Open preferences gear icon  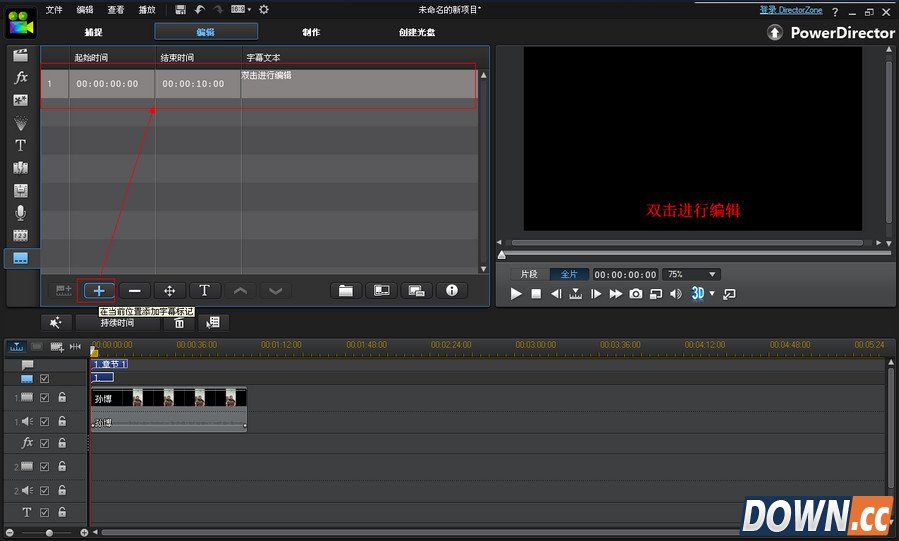(x=264, y=9)
